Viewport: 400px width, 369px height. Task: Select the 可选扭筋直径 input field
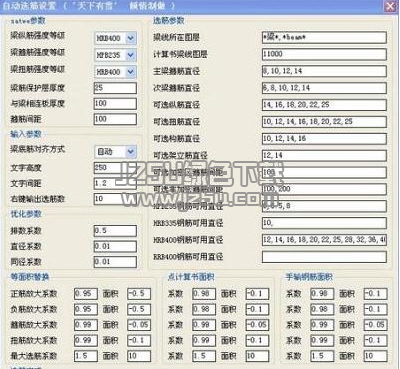[324, 122]
